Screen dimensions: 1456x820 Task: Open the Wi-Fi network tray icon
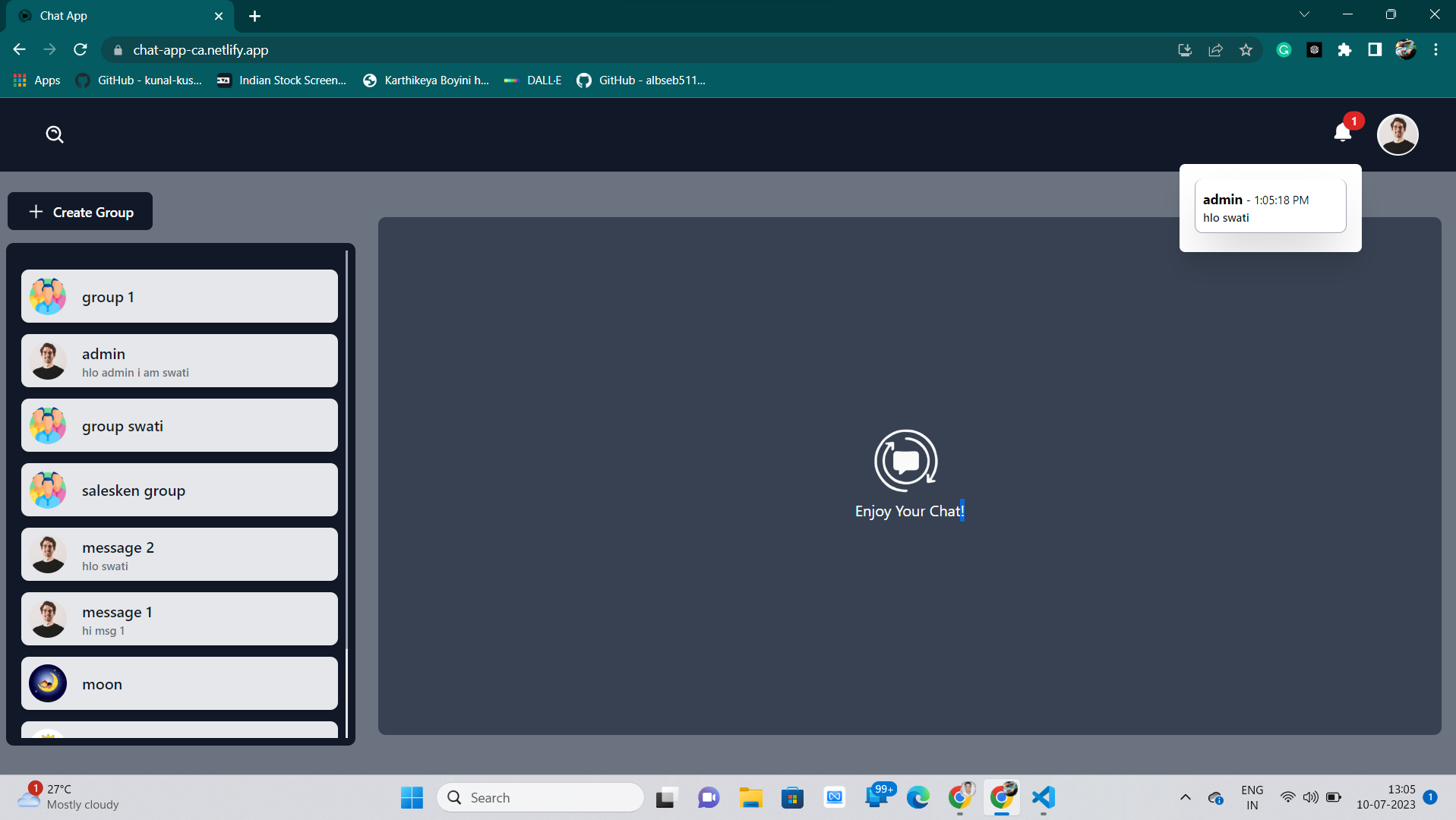click(1287, 797)
